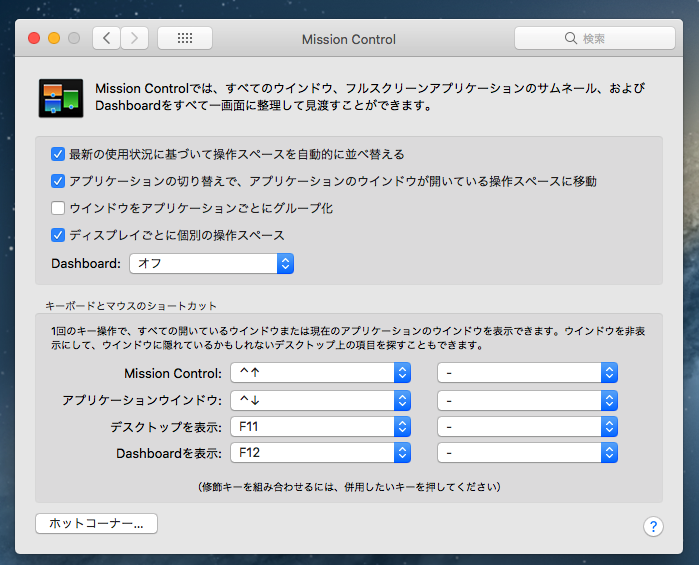
Task: Open Dashboardを表示 F12 shortcut dropdown
Action: tap(320, 453)
